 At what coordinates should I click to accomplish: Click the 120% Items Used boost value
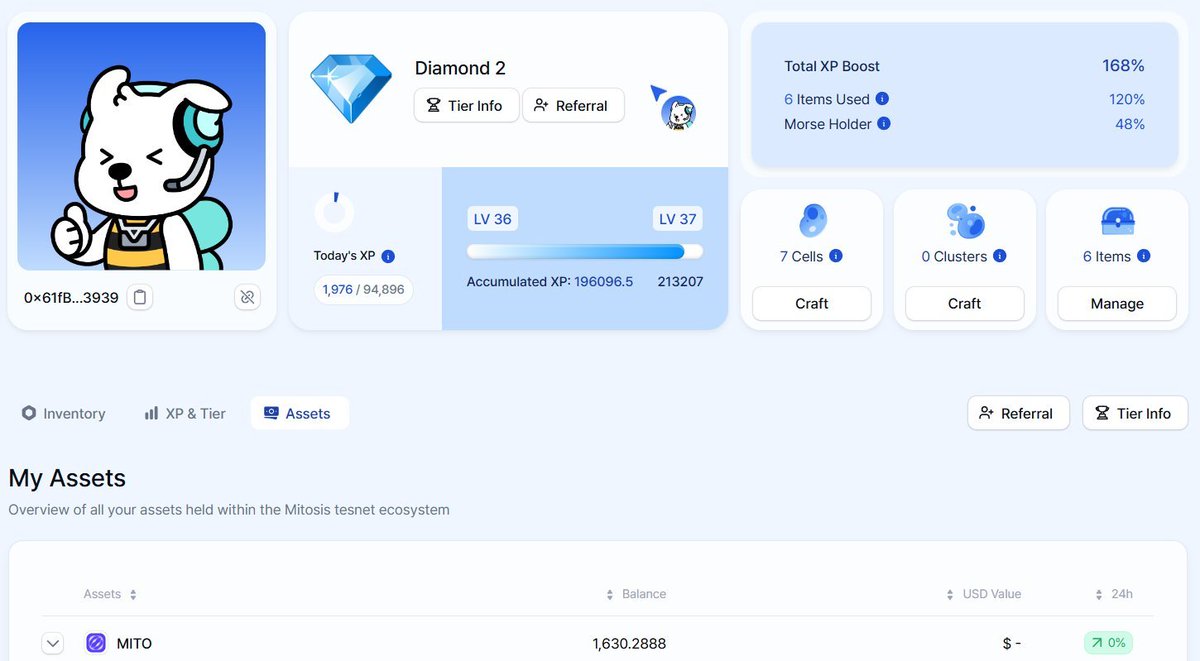(x=1127, y=99)
